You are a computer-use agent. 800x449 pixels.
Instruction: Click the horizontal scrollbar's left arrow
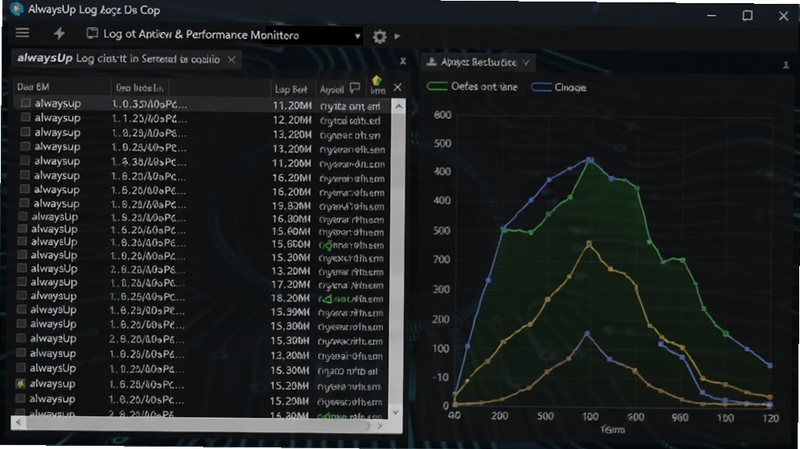point(19,422)
